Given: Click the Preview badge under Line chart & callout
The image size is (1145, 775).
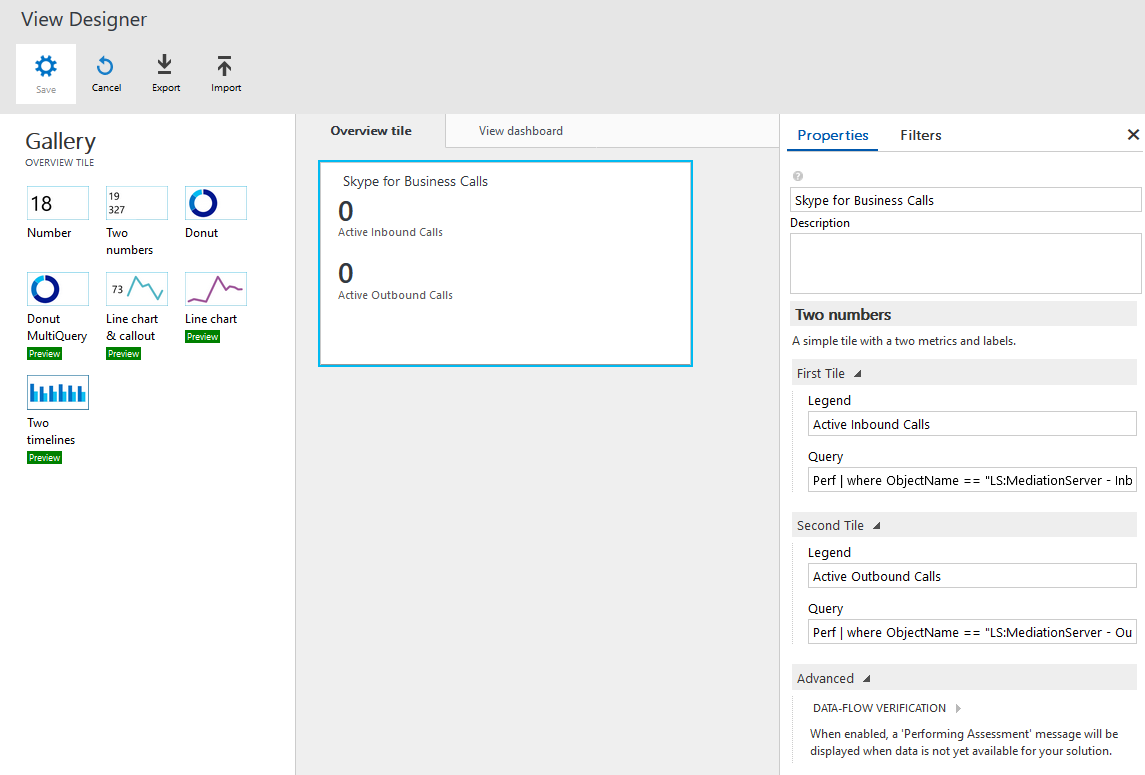Looking at the screenshot, I should (x=123, y=354).
